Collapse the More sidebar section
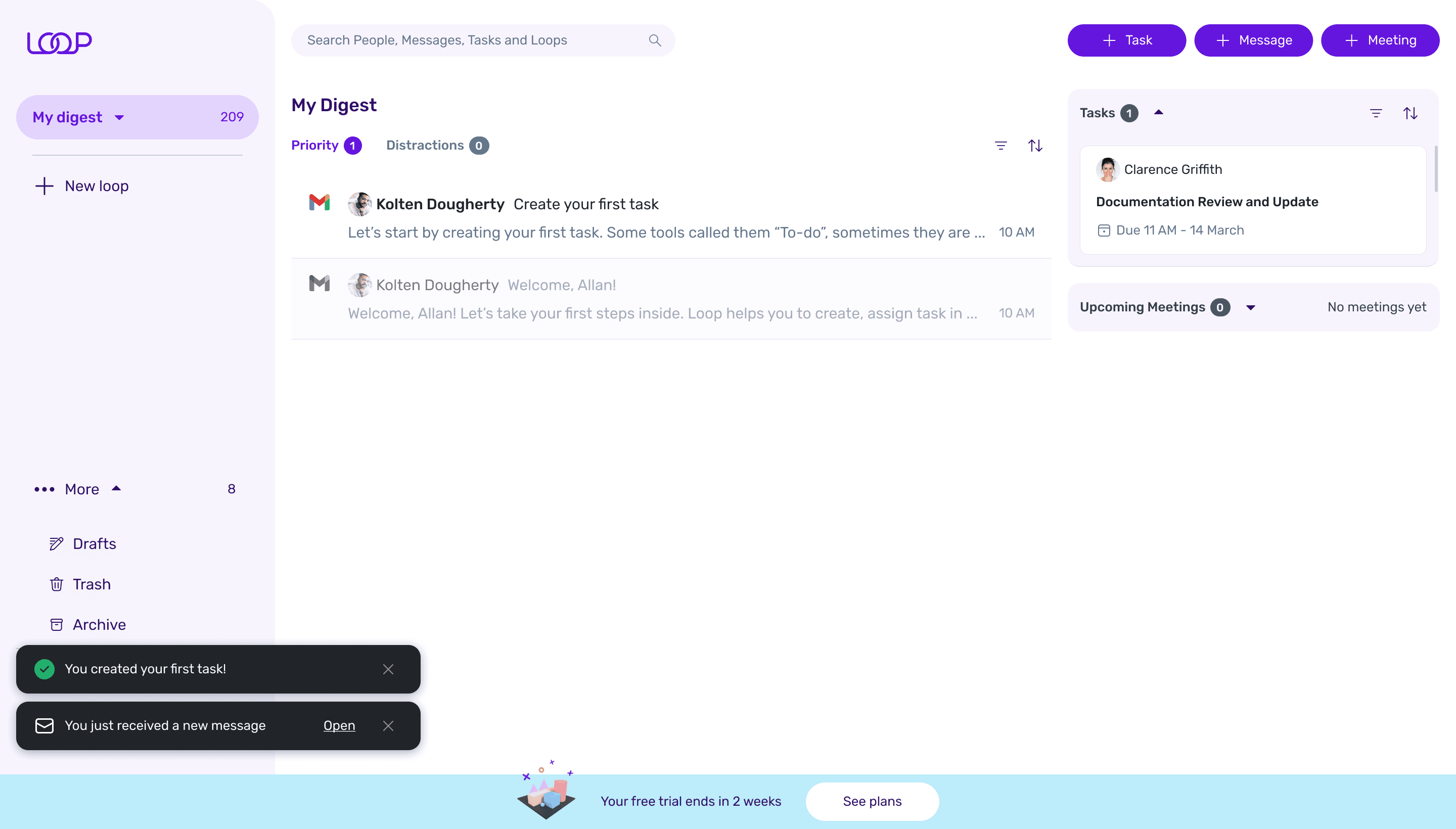The image size is (1456, 829). click(116, 488)
